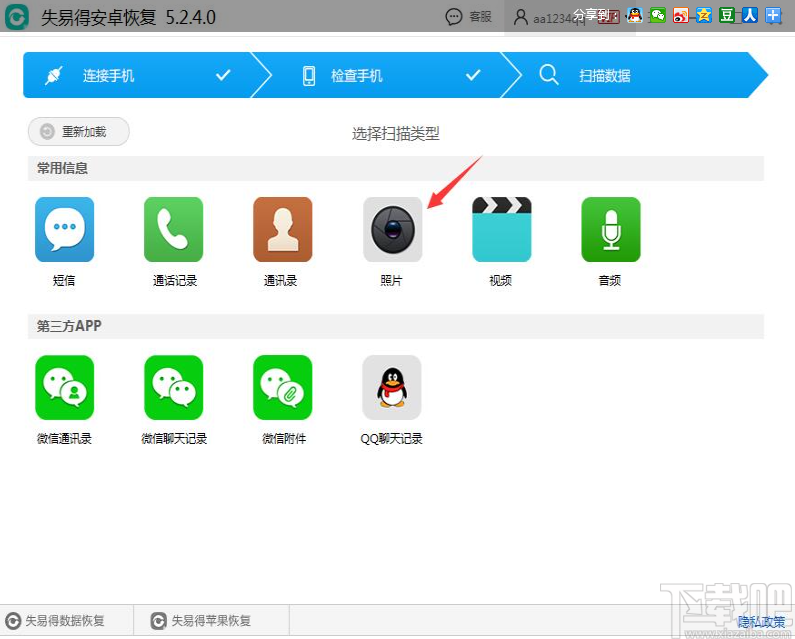
Task: Click the QQ聊天记录 label text
Action: (x=391, y=438)
